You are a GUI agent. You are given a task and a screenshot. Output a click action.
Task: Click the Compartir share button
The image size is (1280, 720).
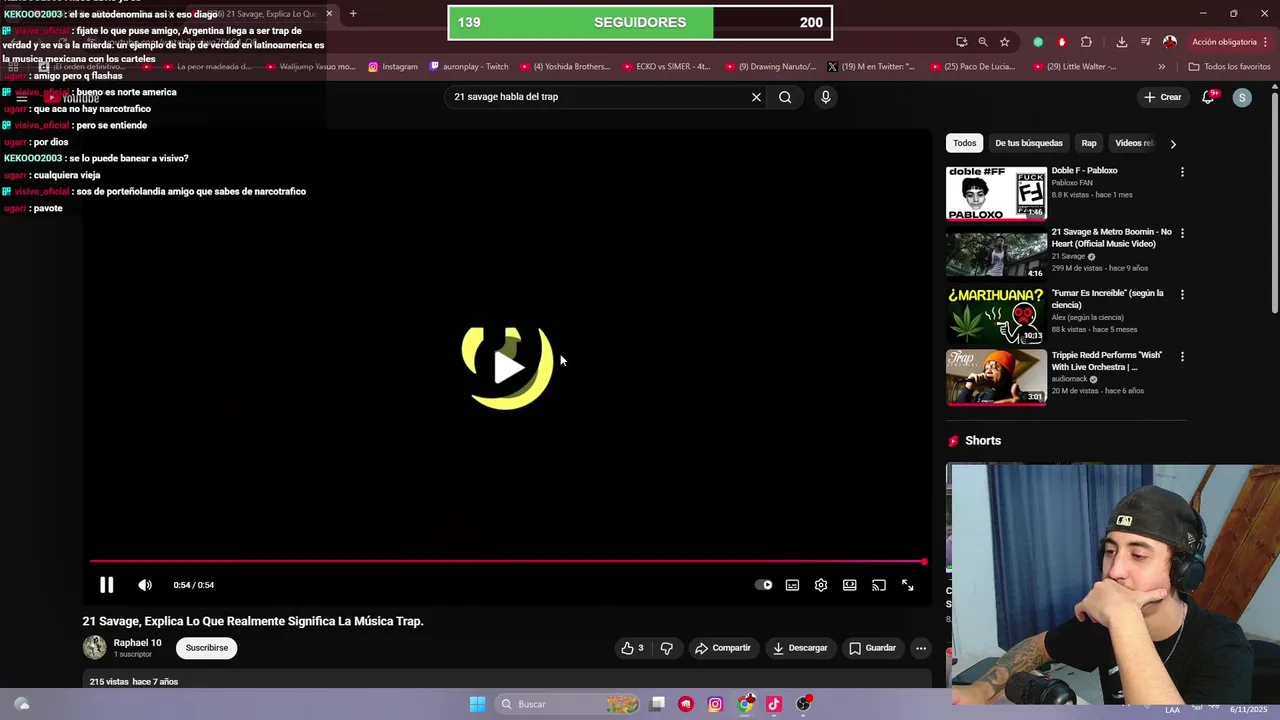[x=722, y=648]
